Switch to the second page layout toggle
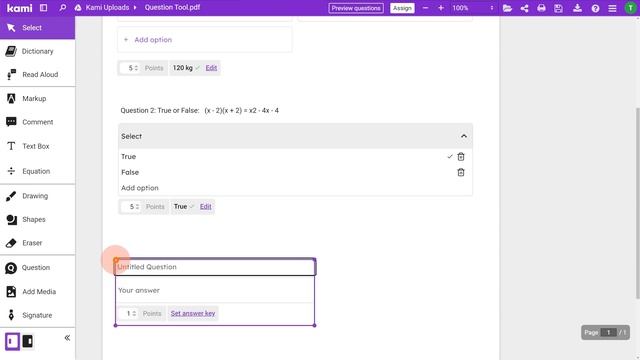The image size is (640, 360). coord(28,341)
